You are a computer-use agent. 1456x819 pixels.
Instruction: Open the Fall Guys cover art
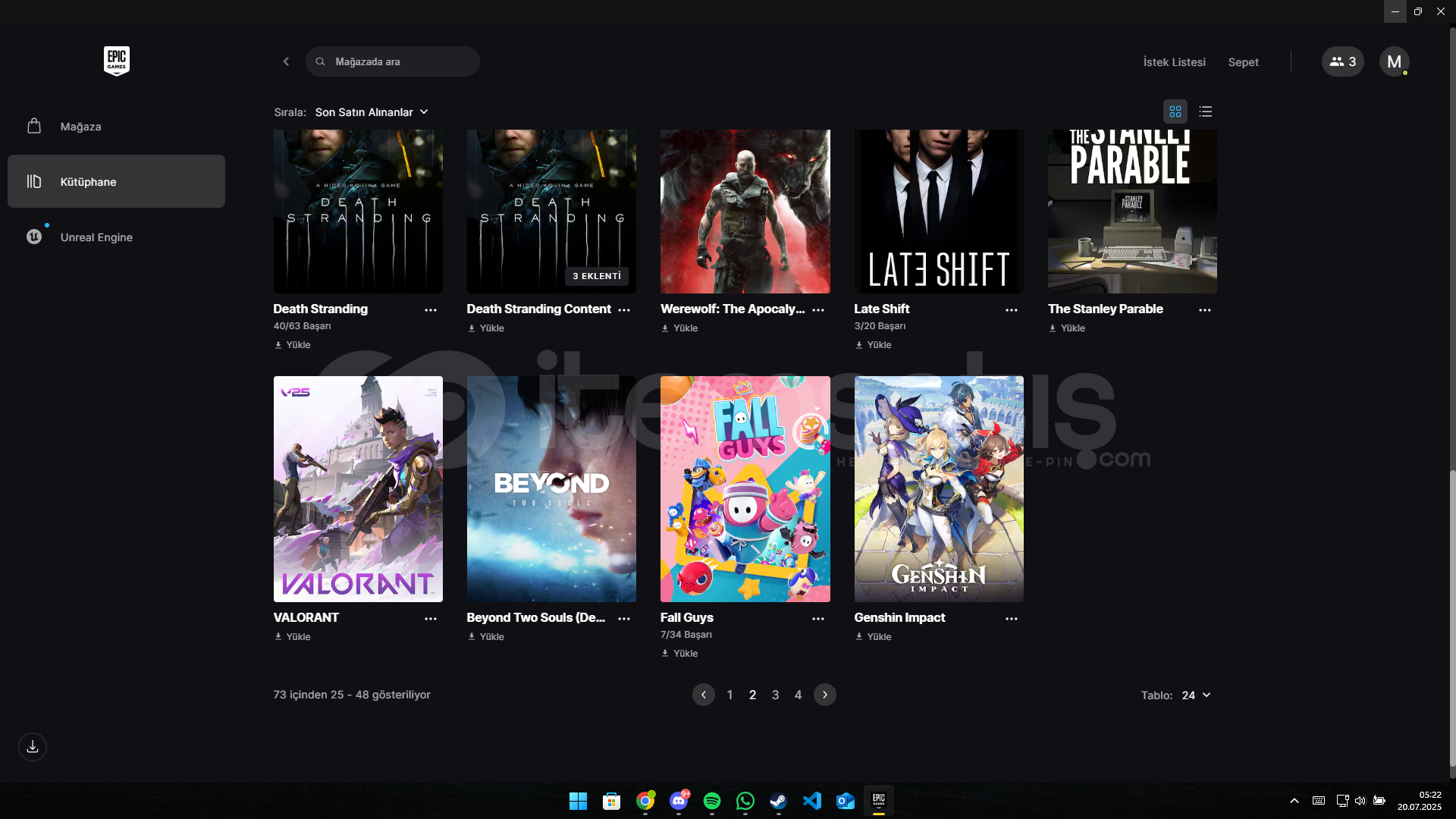point(745,489)
